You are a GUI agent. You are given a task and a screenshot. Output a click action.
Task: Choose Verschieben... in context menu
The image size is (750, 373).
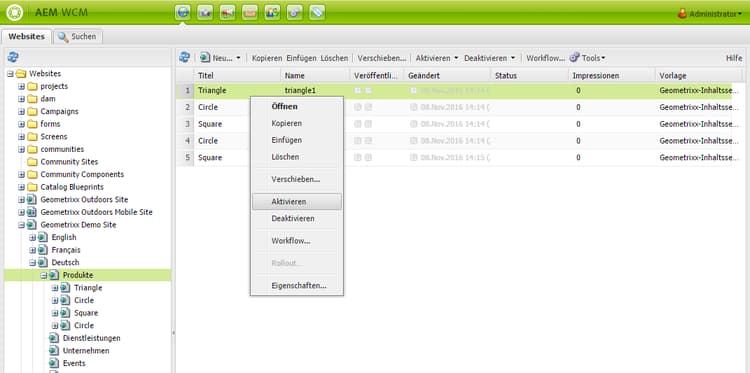coord(297,179)
